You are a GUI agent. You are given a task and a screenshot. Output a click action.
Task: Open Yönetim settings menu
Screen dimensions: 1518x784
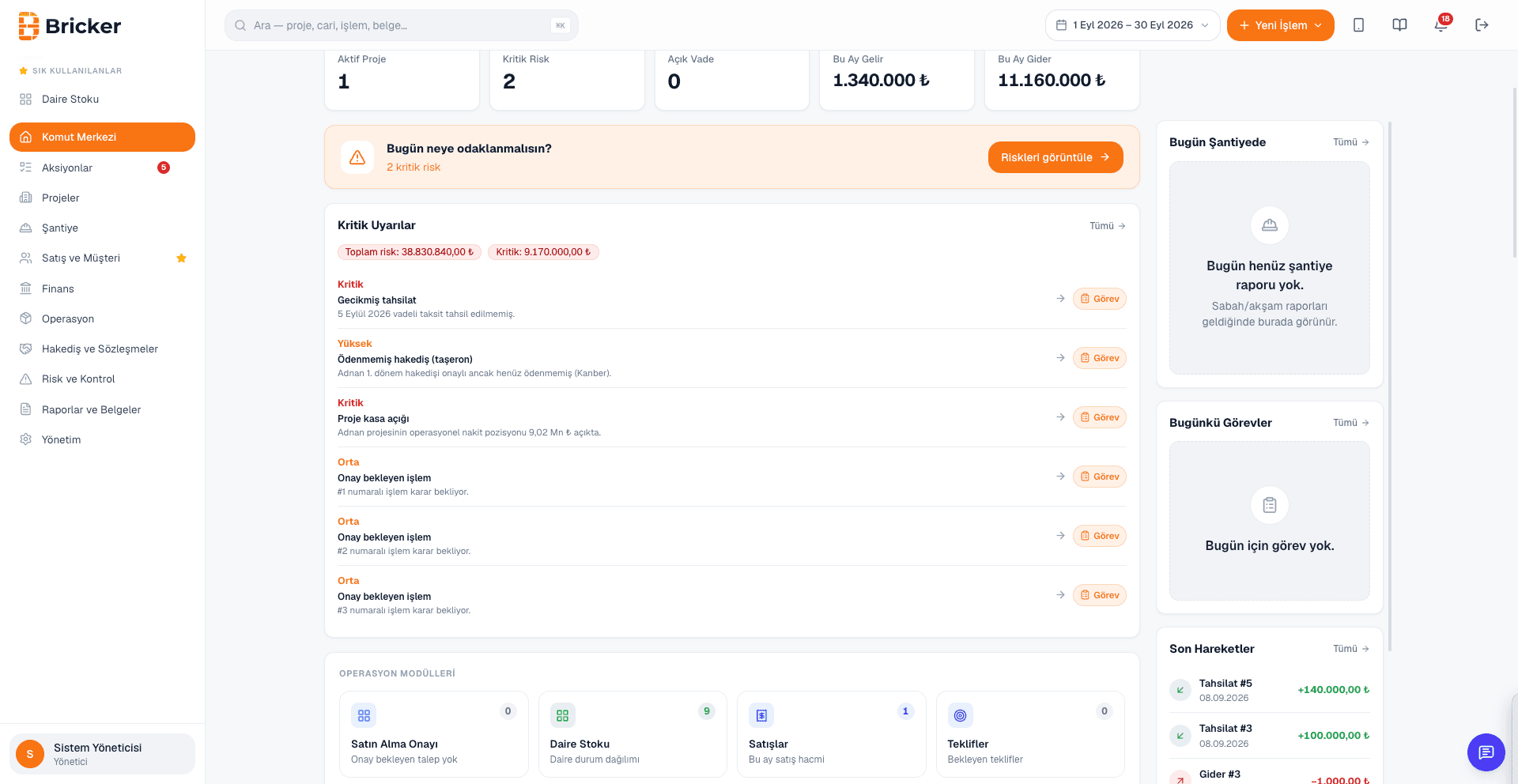(x=102, y=439)
